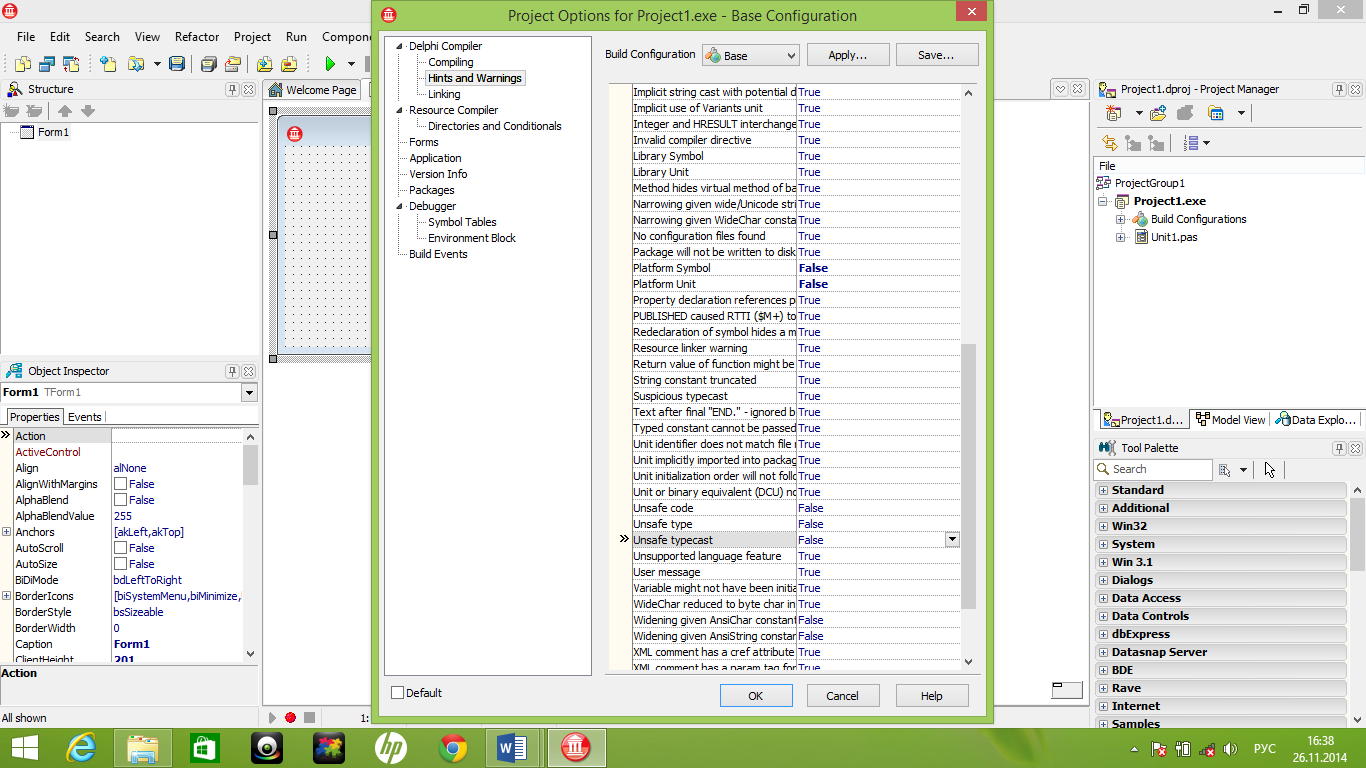The width and height of the screenshot is (1366, 768).
Task: Switch to Model View tab
Action: [x=1230, y=420]
